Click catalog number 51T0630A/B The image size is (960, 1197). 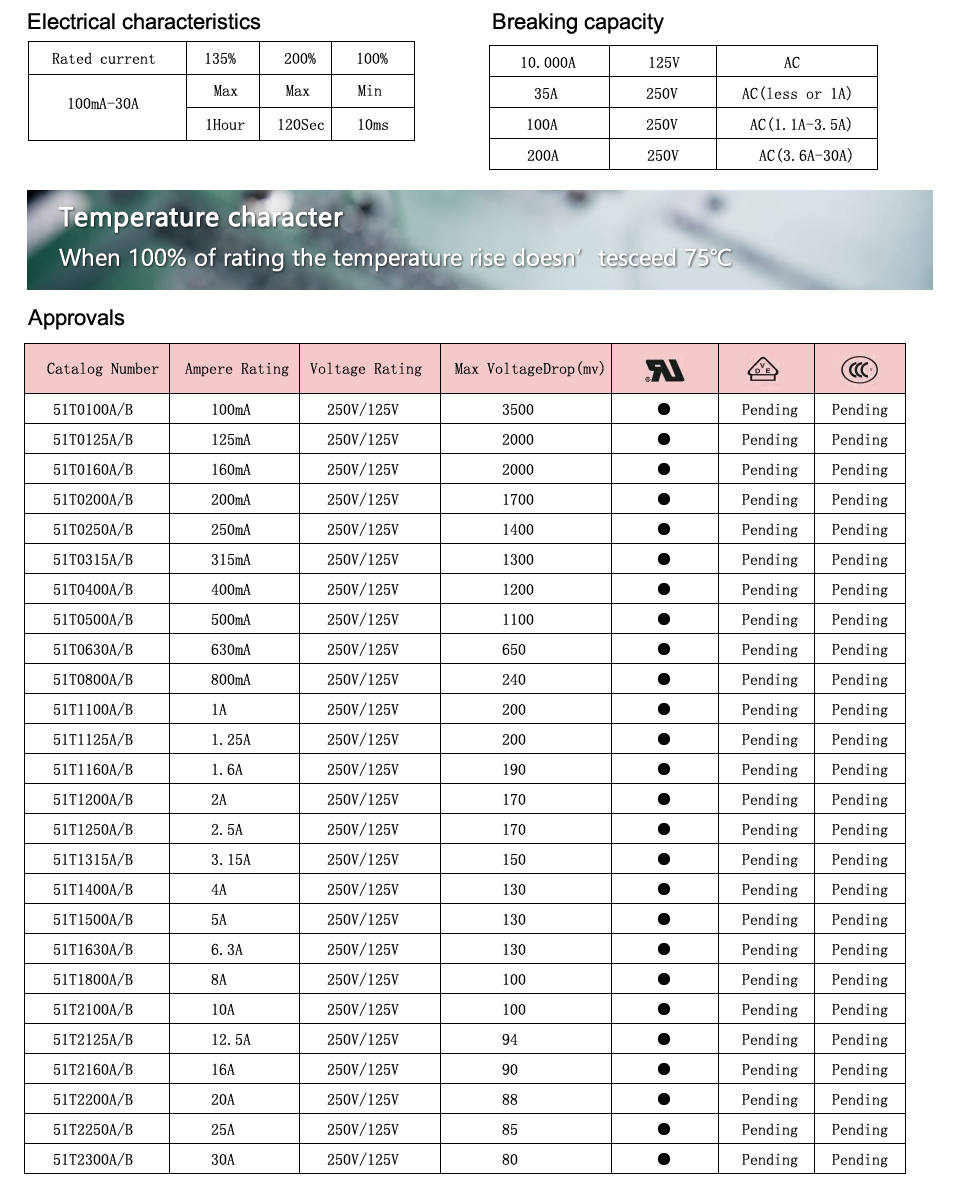[93, 650]
